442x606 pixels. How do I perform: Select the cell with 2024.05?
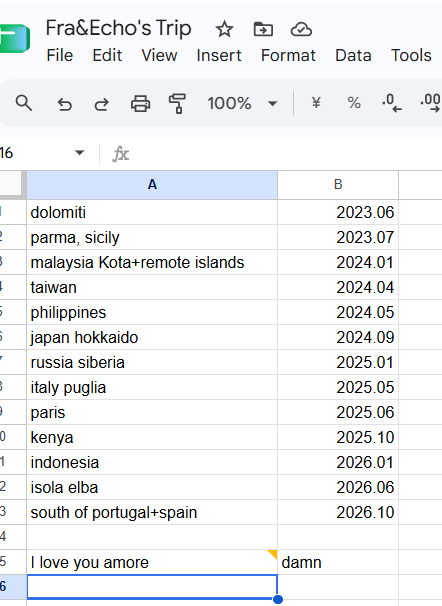[x=338, y=312]
